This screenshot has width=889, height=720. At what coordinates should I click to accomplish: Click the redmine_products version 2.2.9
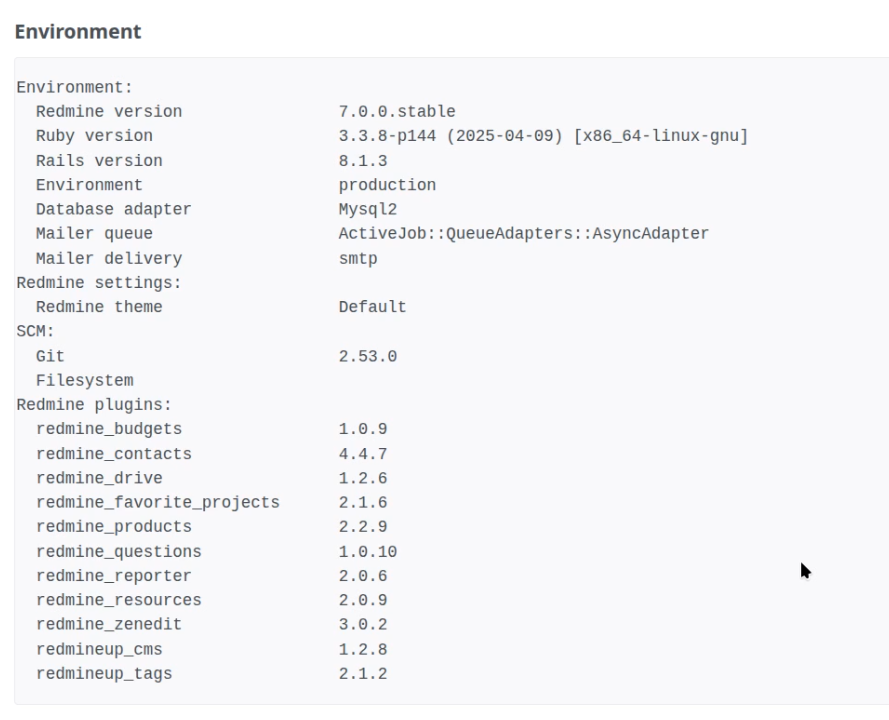tap(363, 528)
